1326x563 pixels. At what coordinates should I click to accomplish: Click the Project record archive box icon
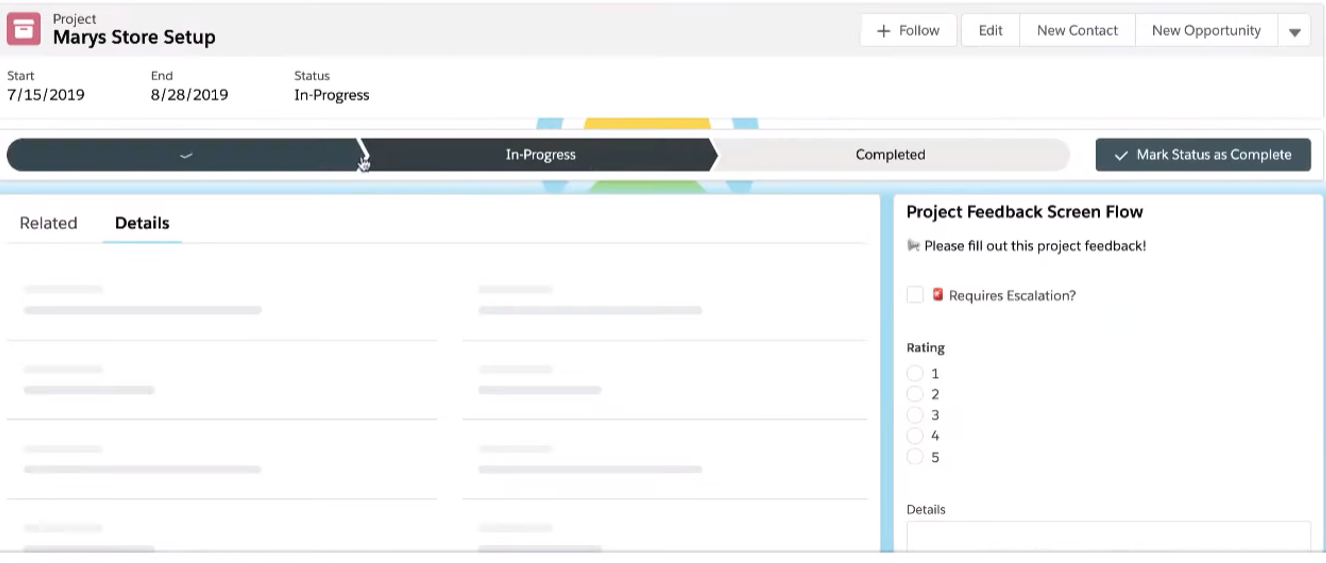point(24,30)
